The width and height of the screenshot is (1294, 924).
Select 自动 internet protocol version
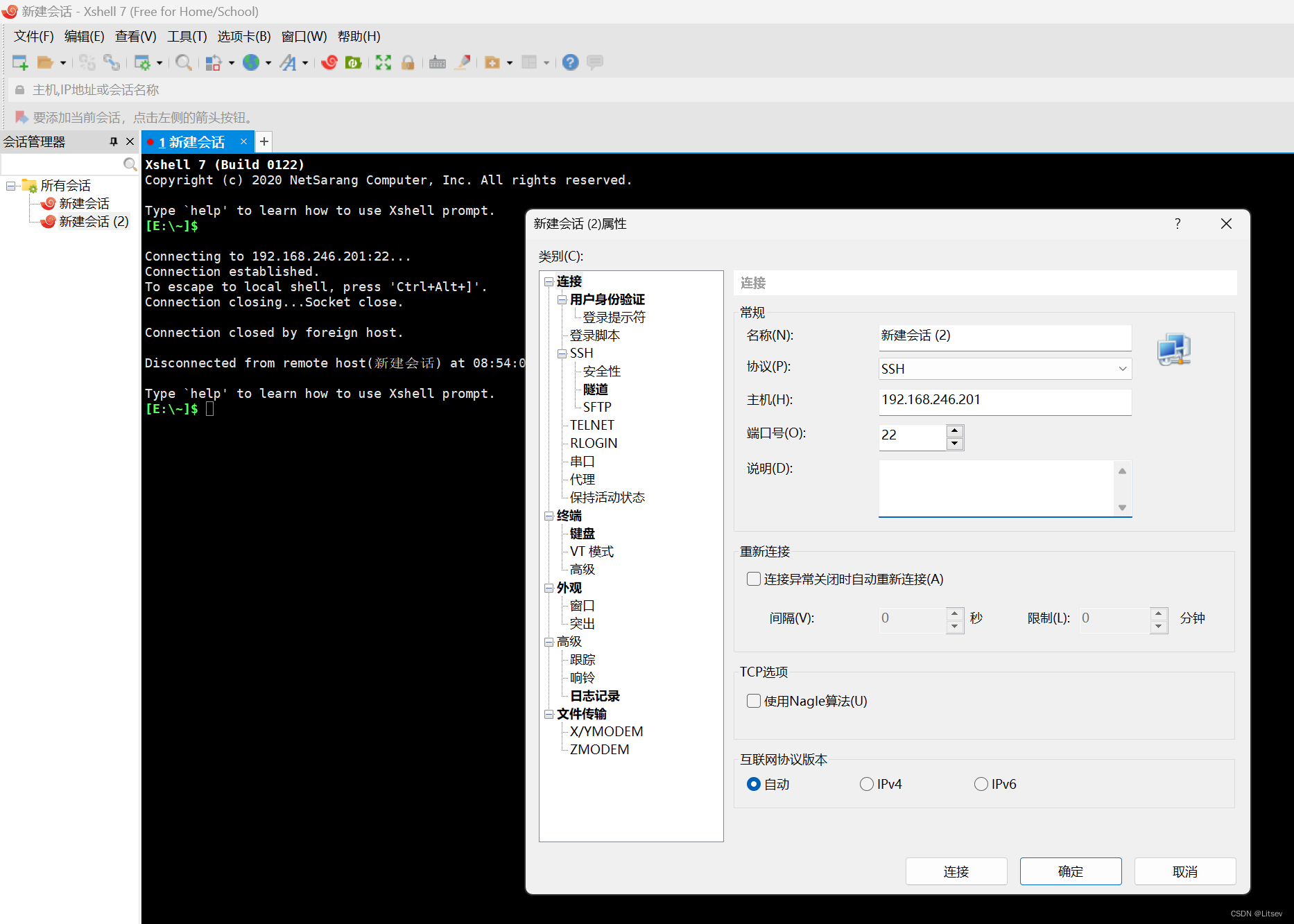click(754, 784)
